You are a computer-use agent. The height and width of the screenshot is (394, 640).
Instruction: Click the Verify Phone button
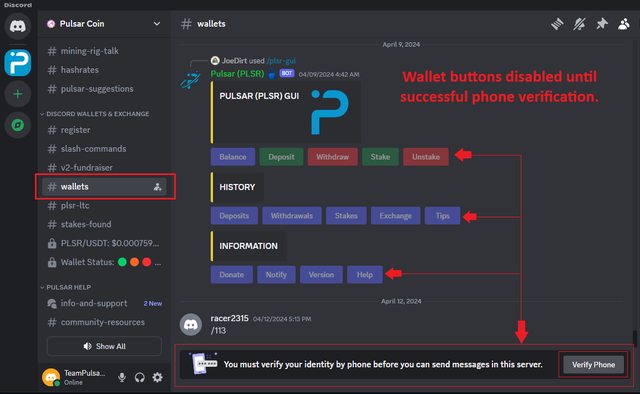pos(593,365)
